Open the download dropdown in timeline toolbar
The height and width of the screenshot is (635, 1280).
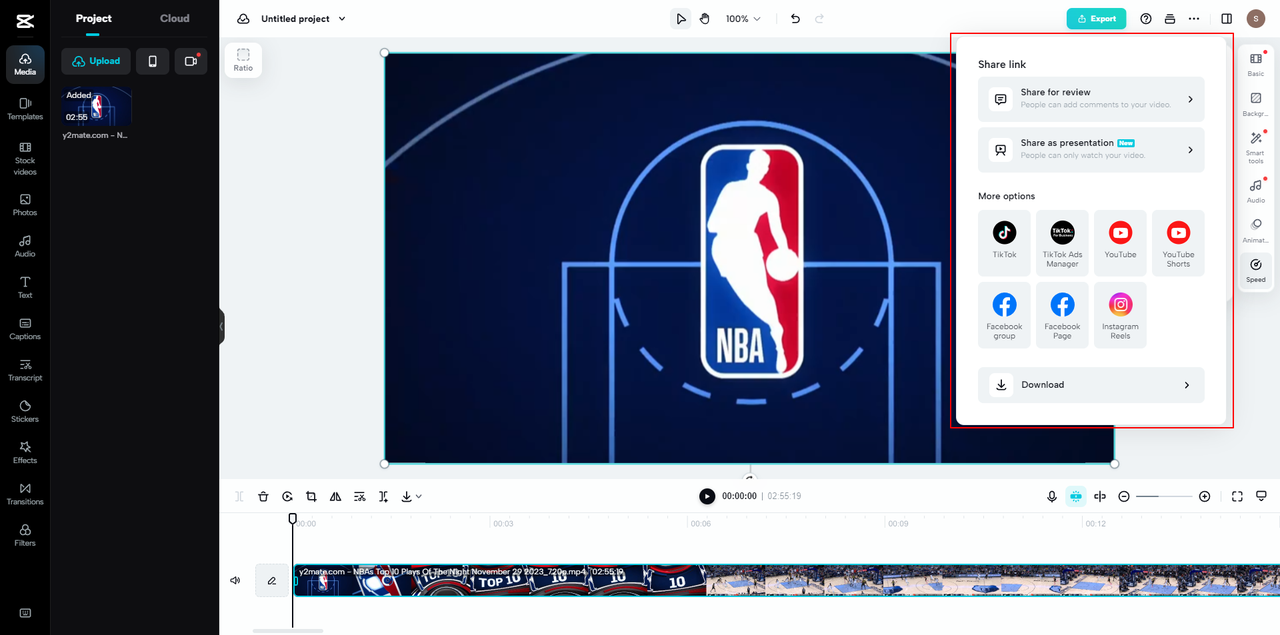point(411,496)
